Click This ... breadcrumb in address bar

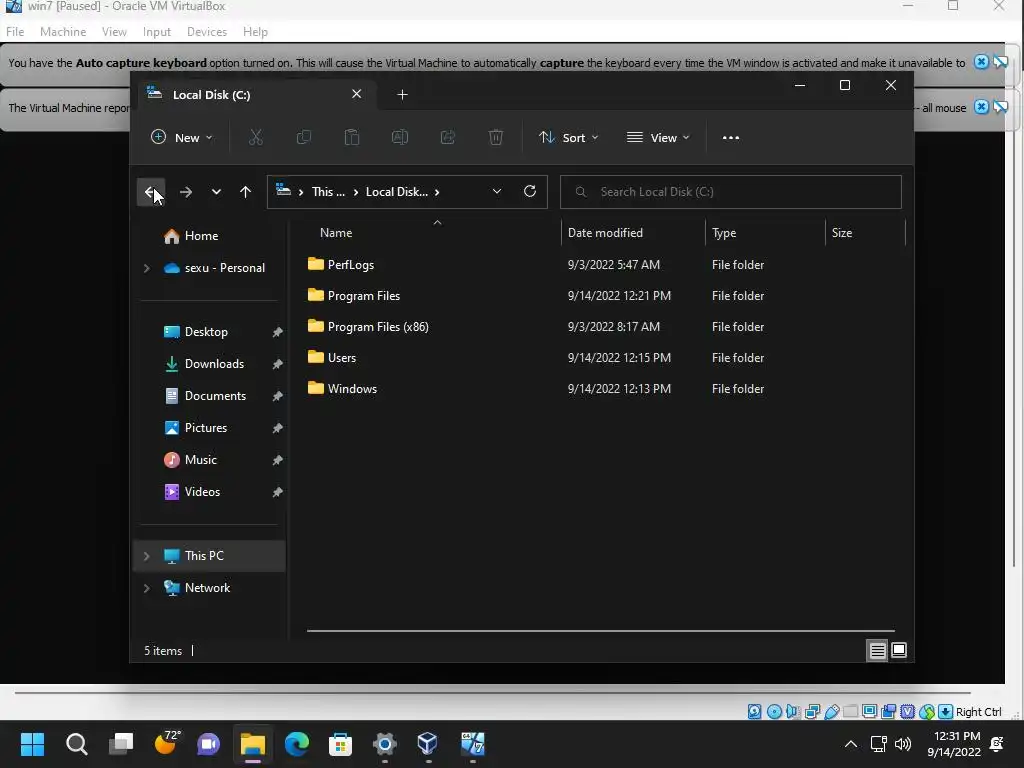tap(328, 192)
